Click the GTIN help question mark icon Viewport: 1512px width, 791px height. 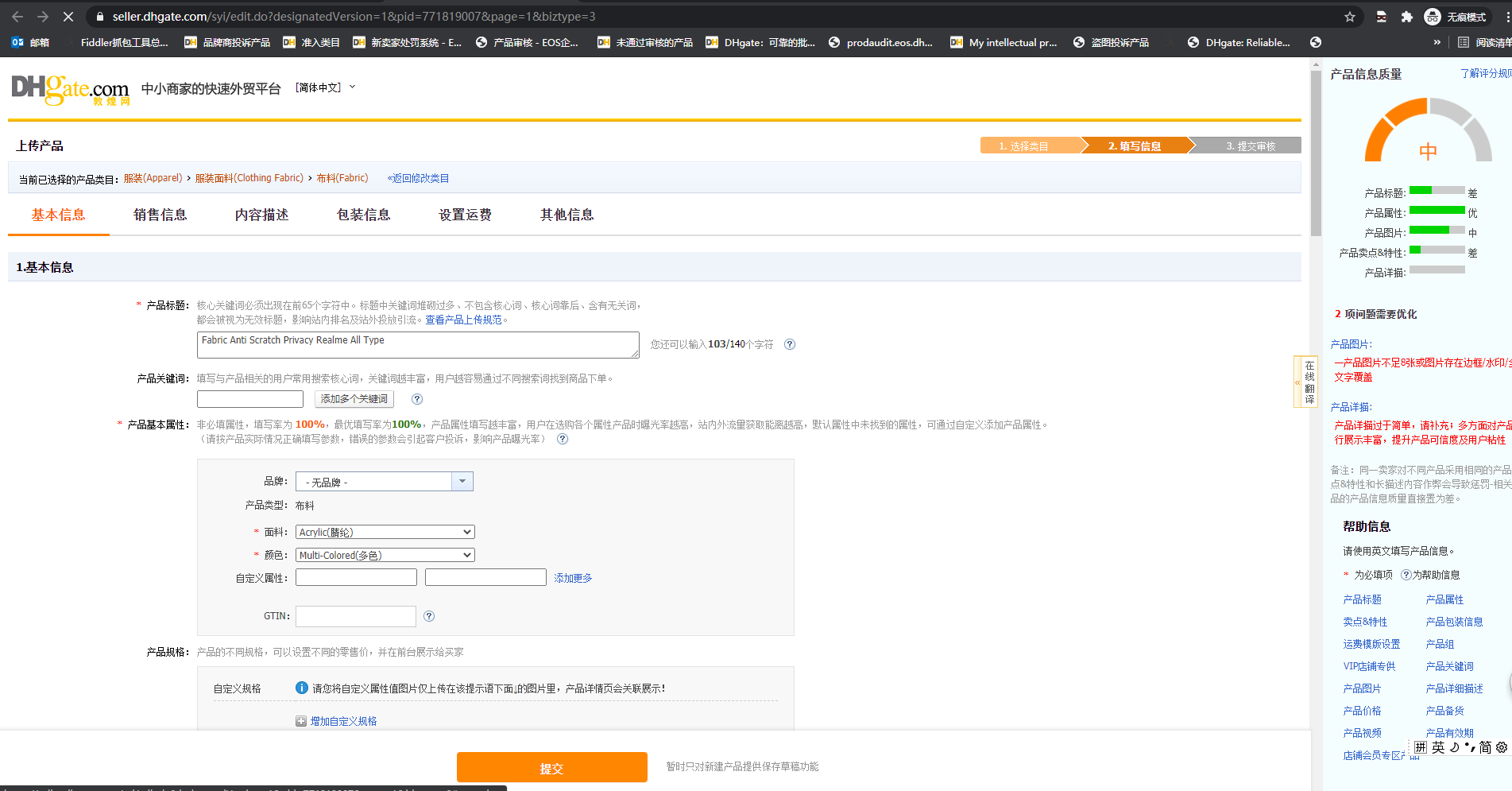click(x=429, y=616)
